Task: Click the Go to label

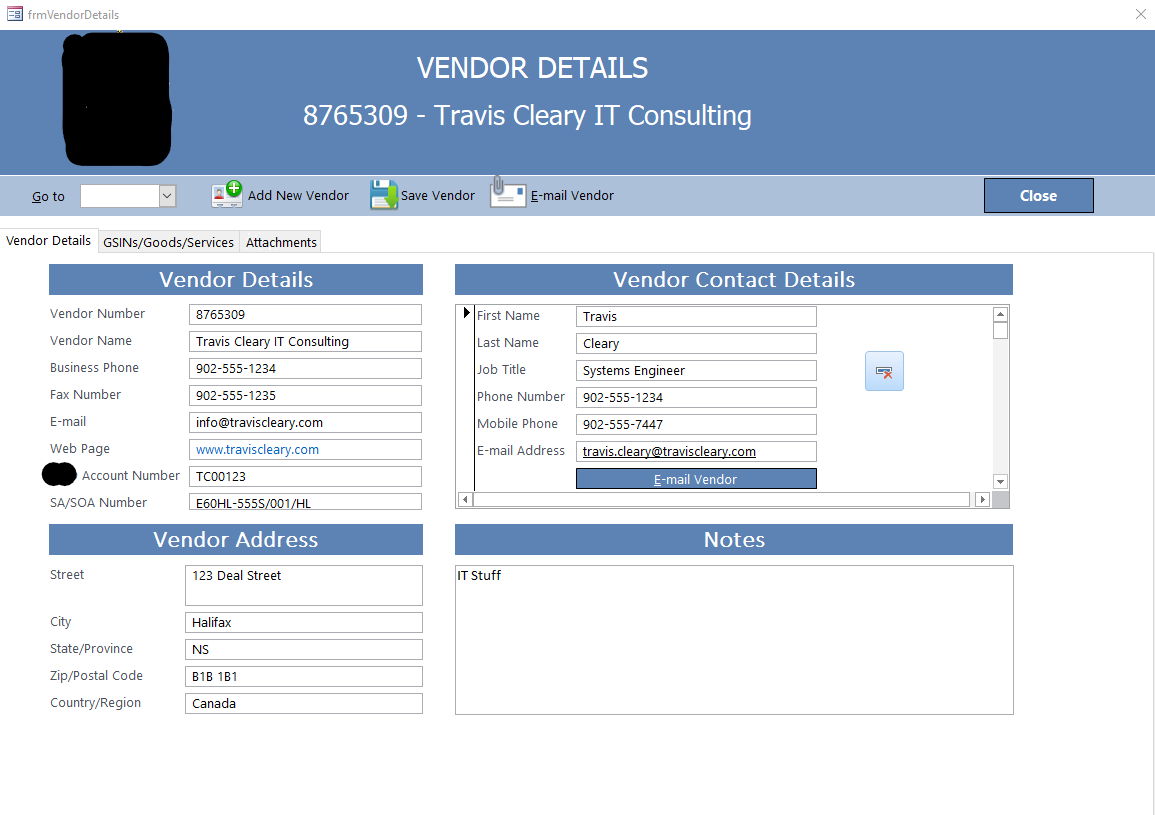Action: [48, 197]
